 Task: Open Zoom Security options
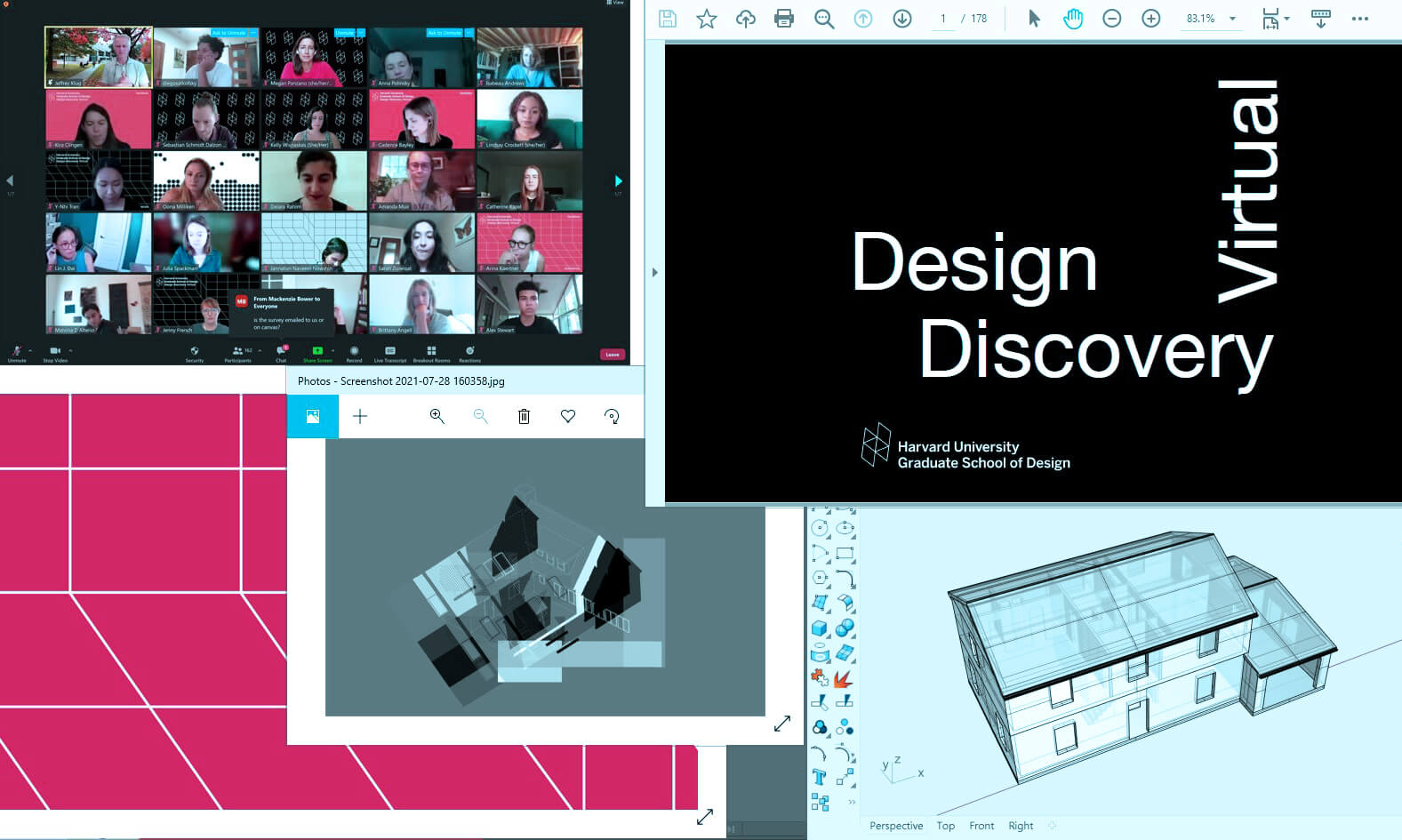click(x=195, y=354)
